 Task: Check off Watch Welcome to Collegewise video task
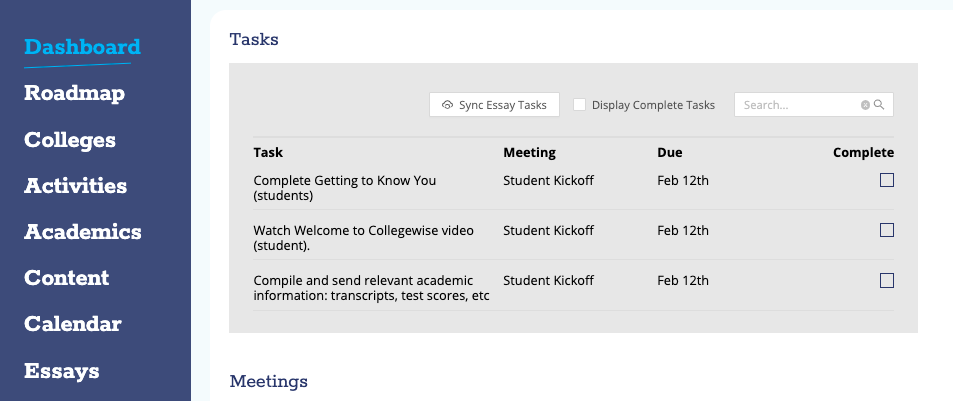tap(887, 230)
